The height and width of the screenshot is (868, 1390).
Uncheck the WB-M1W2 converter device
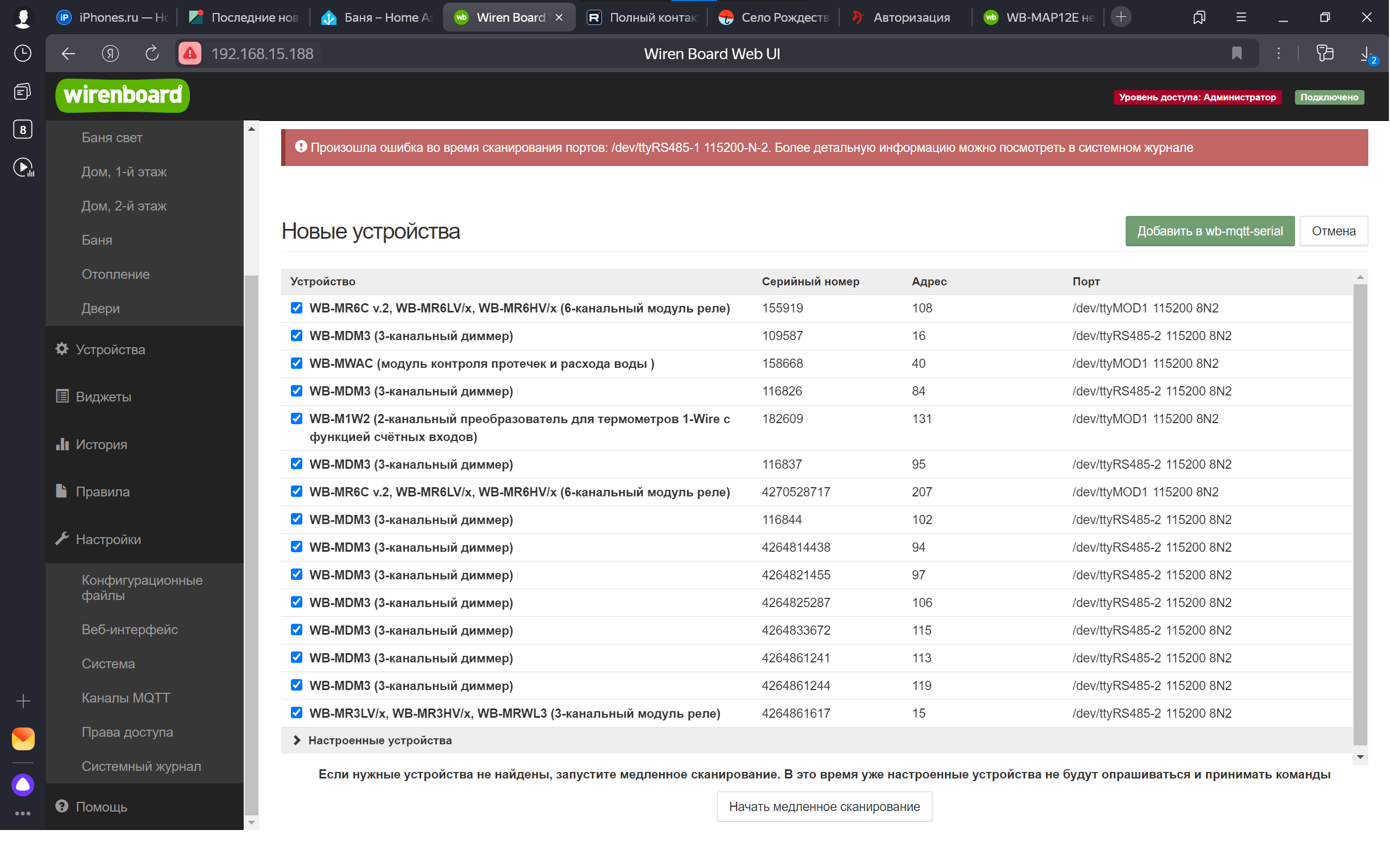[296, 418]
